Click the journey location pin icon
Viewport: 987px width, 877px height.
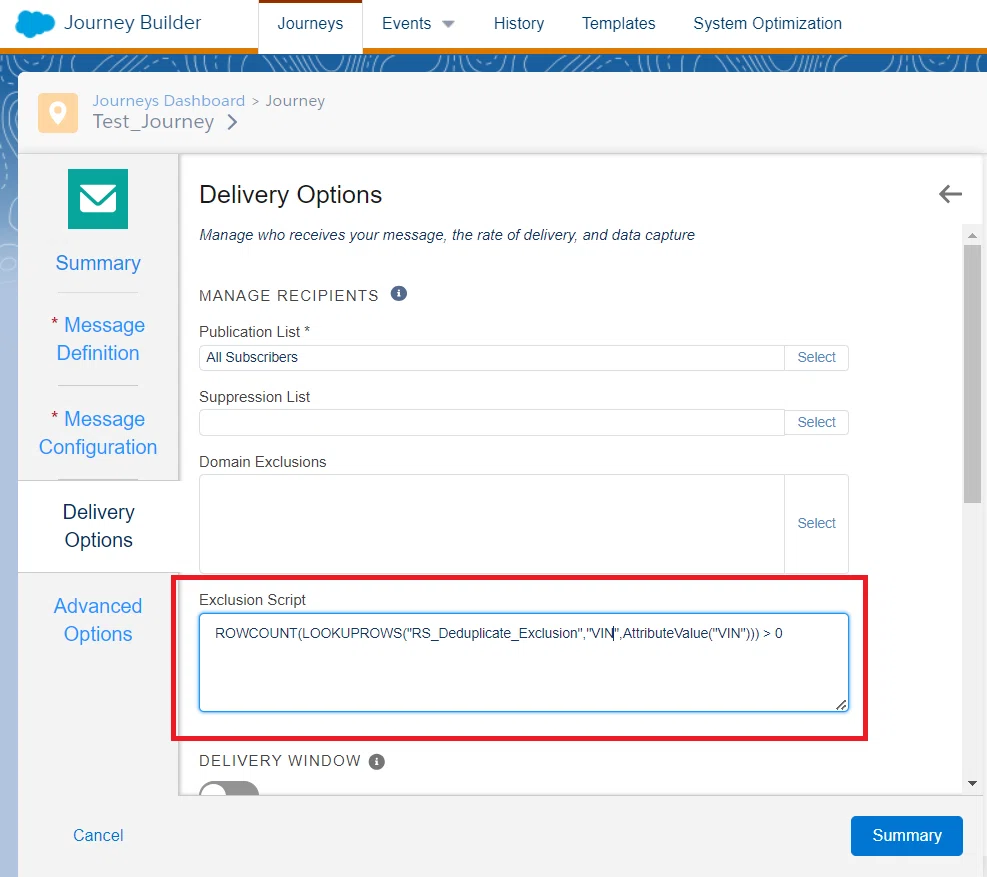coord(58,113)
